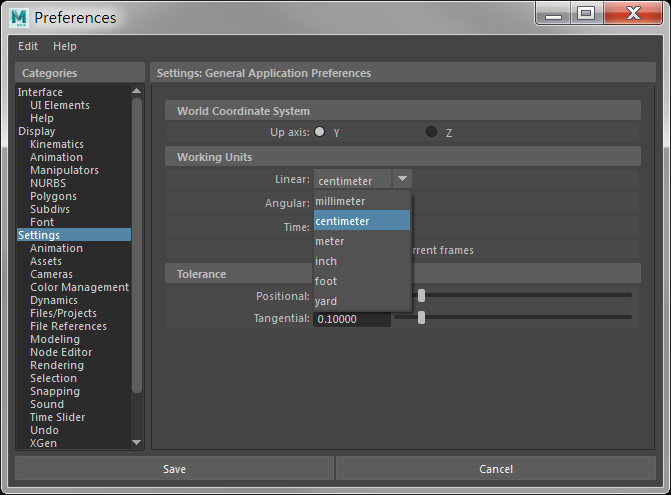
Task: Select the Kinematics category
Action: click(57, 144)
